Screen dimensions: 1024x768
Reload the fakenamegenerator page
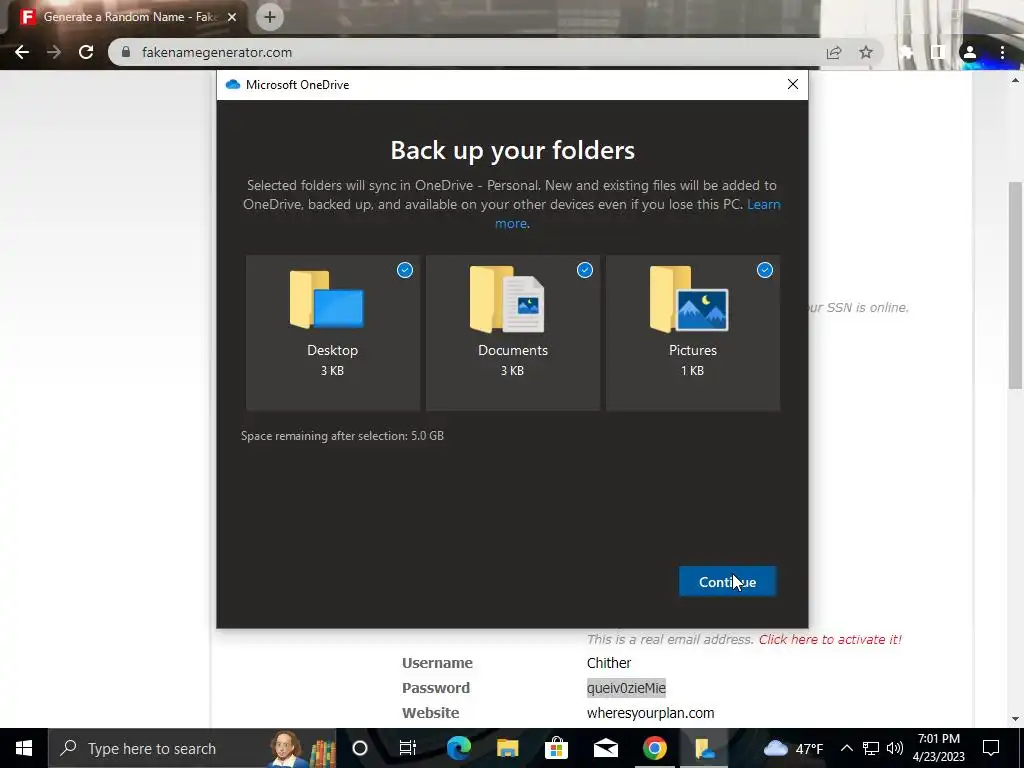[86, 52]
